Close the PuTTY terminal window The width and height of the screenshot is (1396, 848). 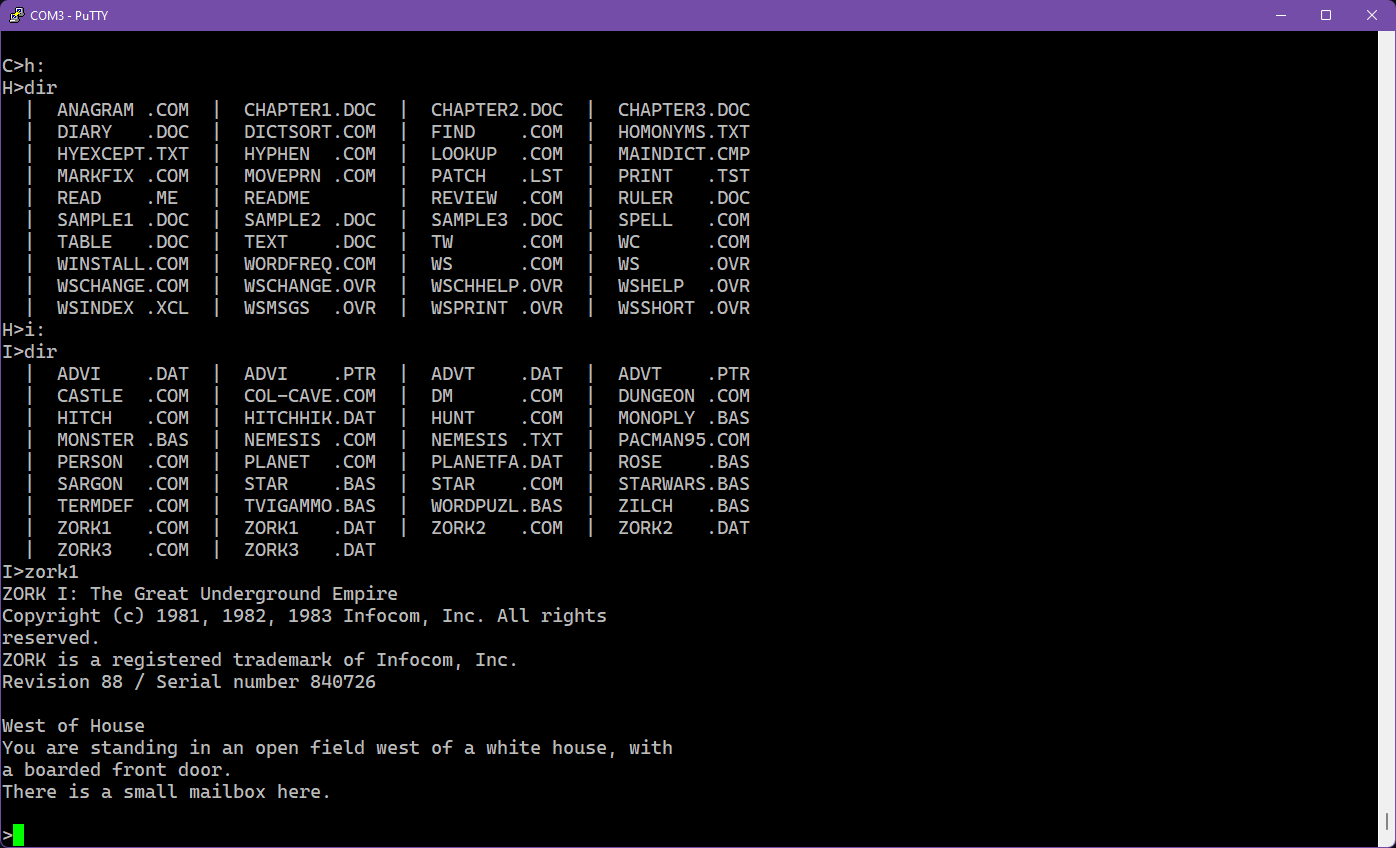point(1371,15)
